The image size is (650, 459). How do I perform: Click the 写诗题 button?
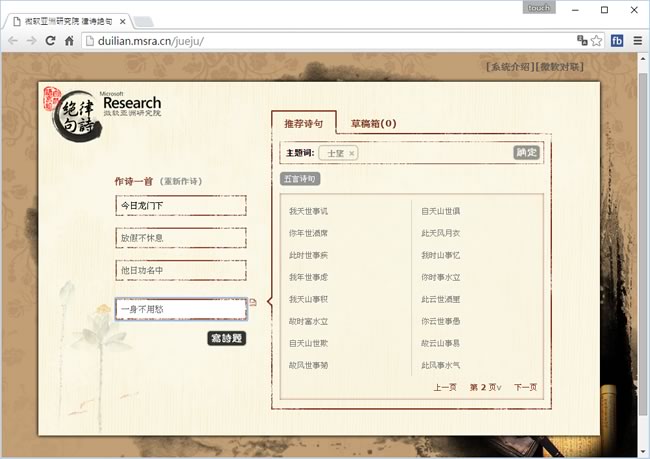click(226, 338)
